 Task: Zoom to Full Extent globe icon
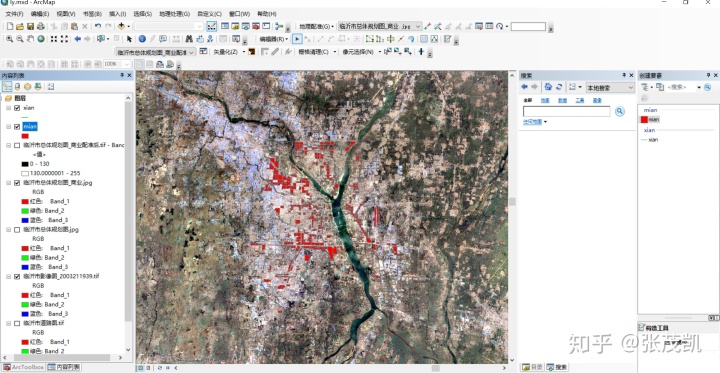click(x=41, y=39)
